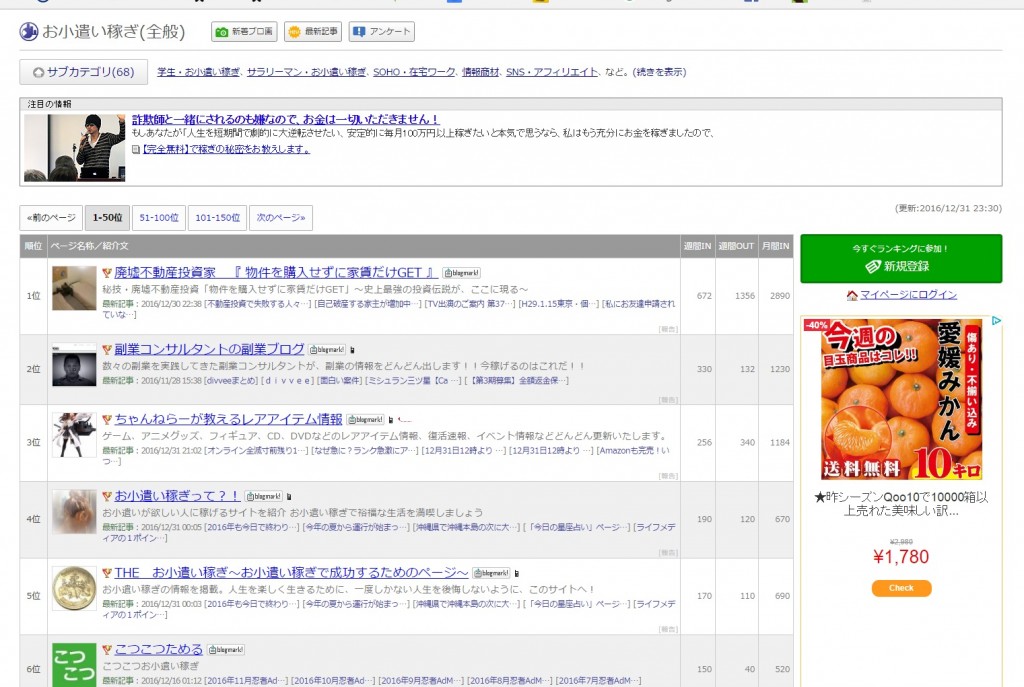This screenshot has width=1024, height=687.
Task: Click the アンケート survey button
Action: tap(381, 32)
